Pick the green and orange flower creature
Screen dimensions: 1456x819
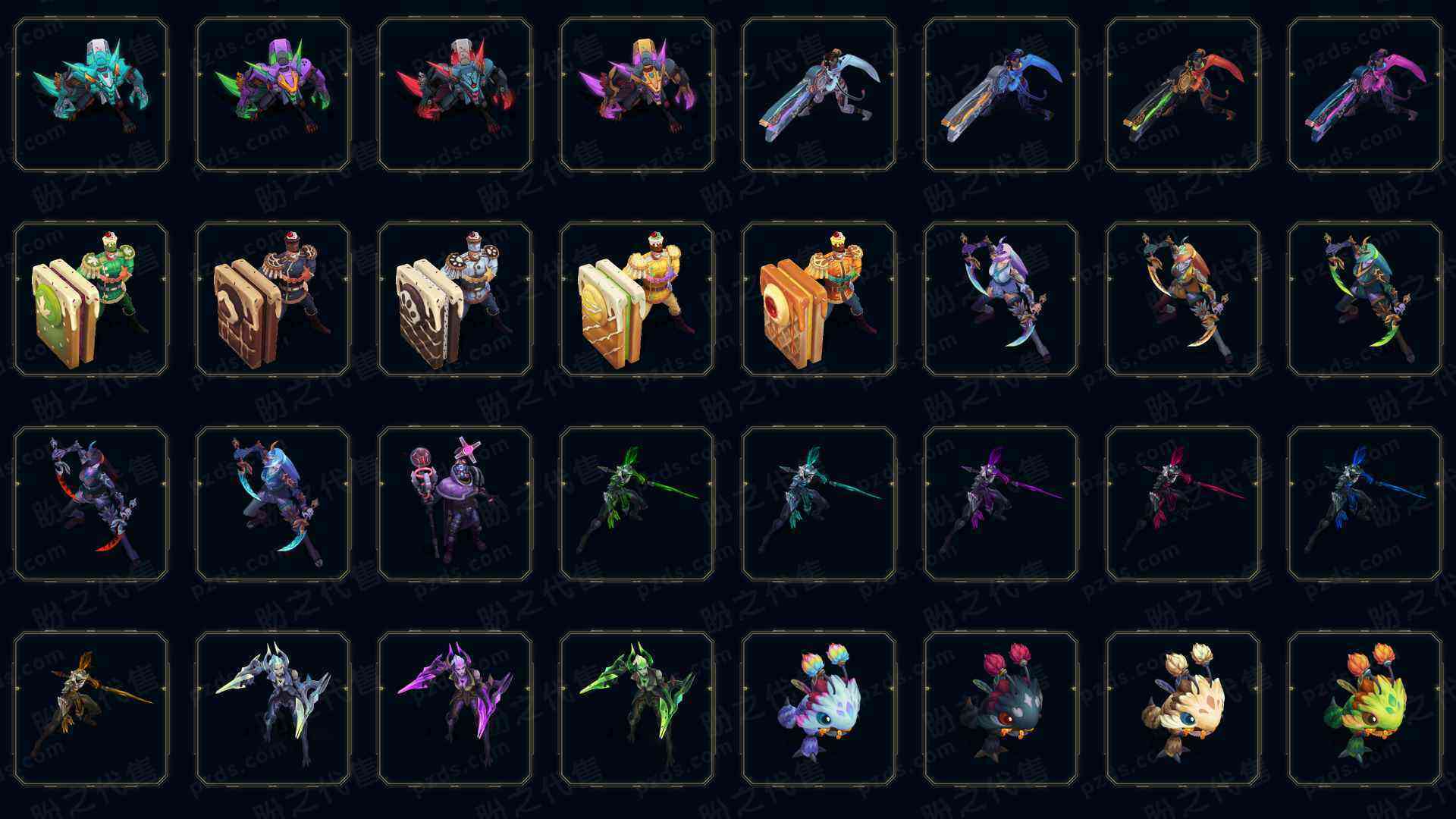coord(1365,708)
